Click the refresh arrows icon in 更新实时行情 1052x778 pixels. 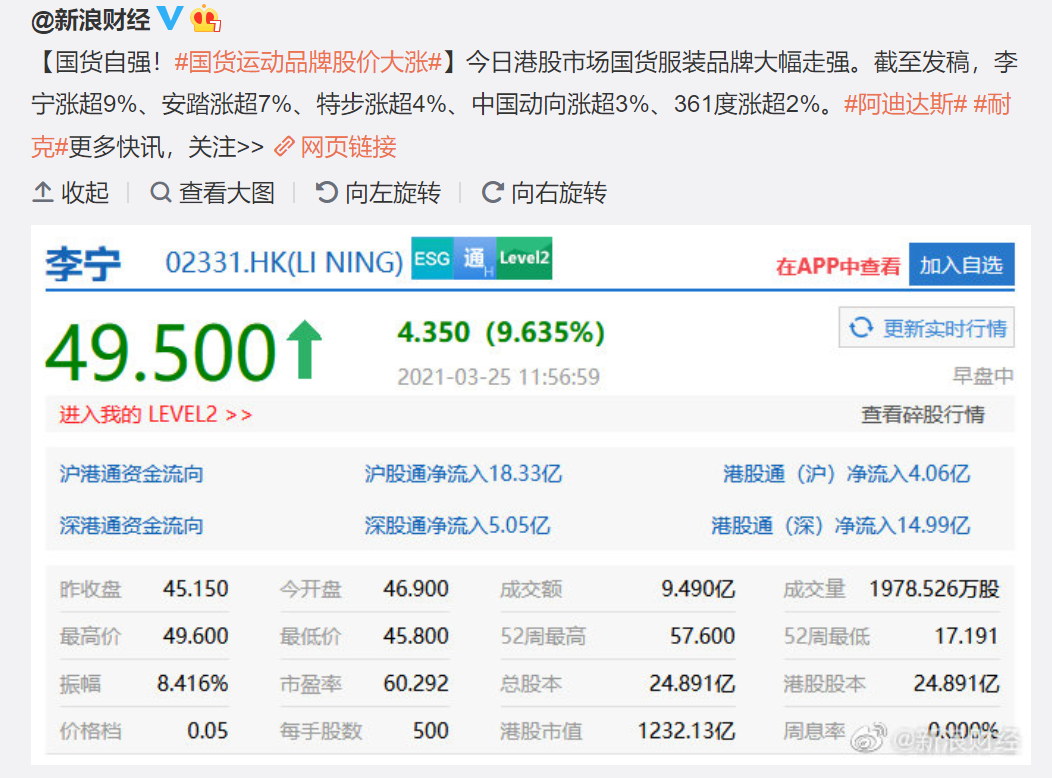(x=861, y=328)
